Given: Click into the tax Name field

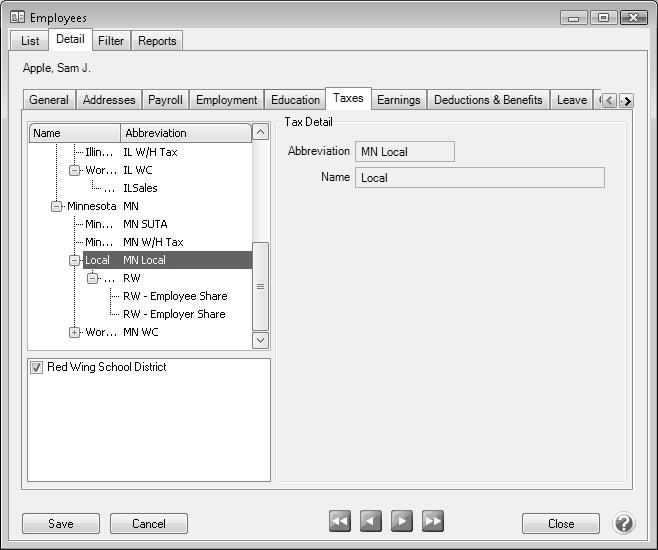Looking at the screenshot, I should click(x=480, y=178).
